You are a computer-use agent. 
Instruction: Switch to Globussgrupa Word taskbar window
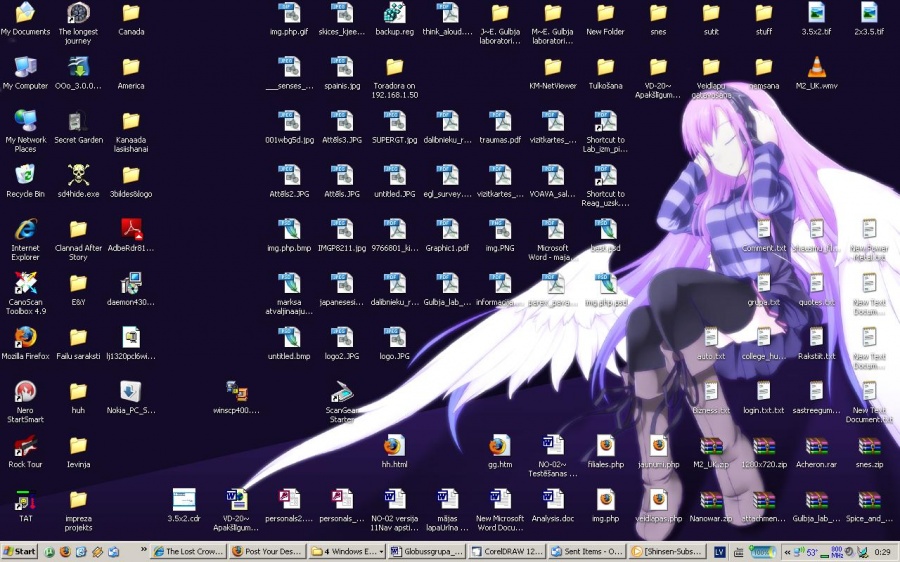426,552
